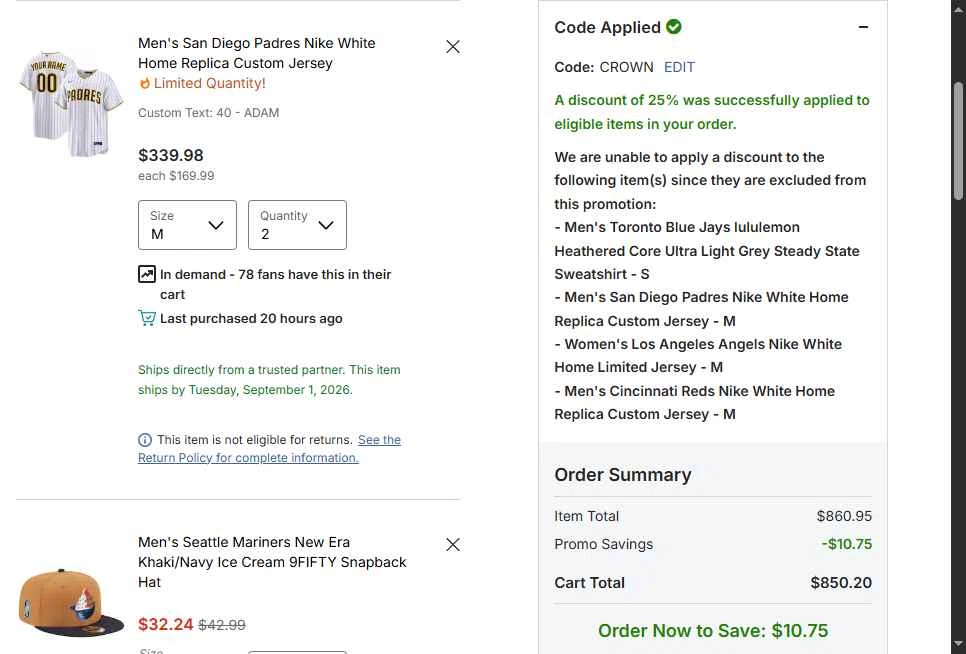Click the excluded Toronto Blue Jays lululemon item
This screenshot has width=966, height=654.
(707, 251)
